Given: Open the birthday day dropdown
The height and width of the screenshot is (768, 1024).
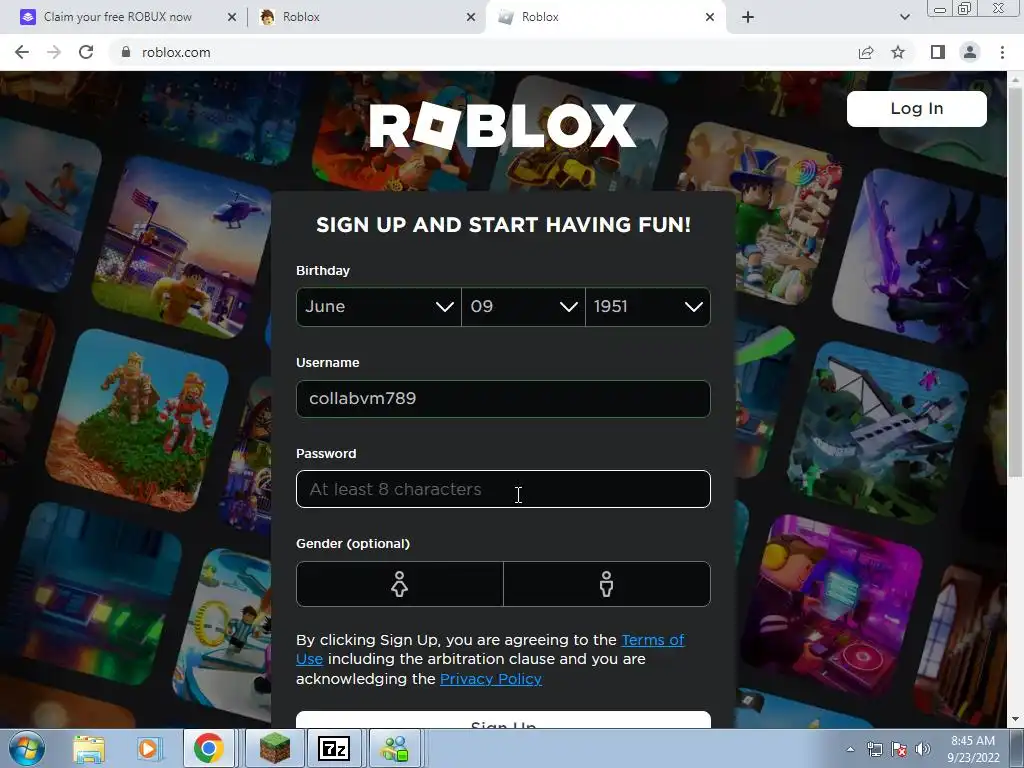Looking at the screenshot, I should 523,307.
